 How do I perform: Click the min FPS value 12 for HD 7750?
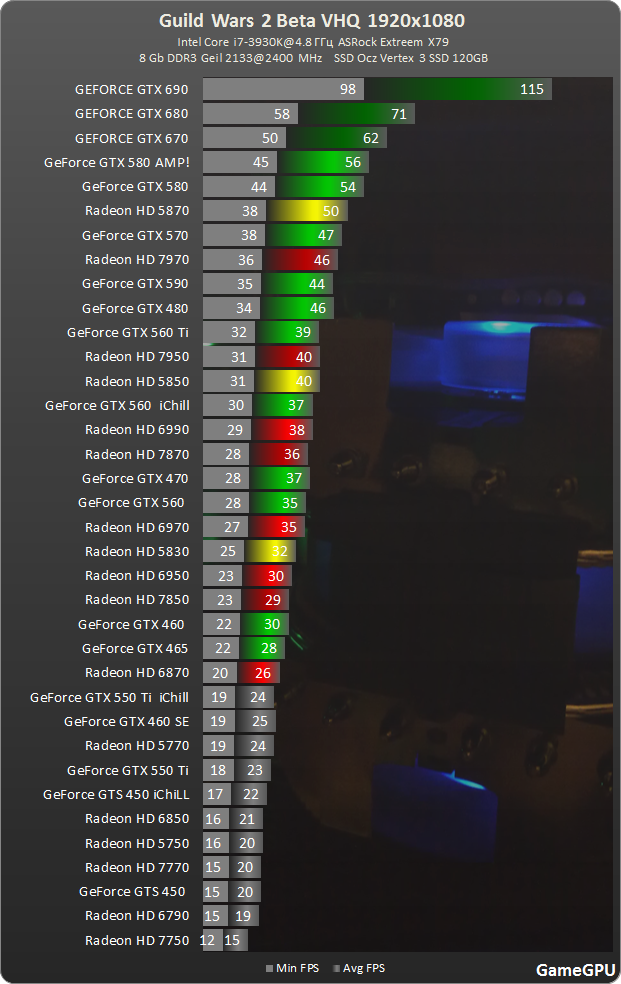[208, 940]
